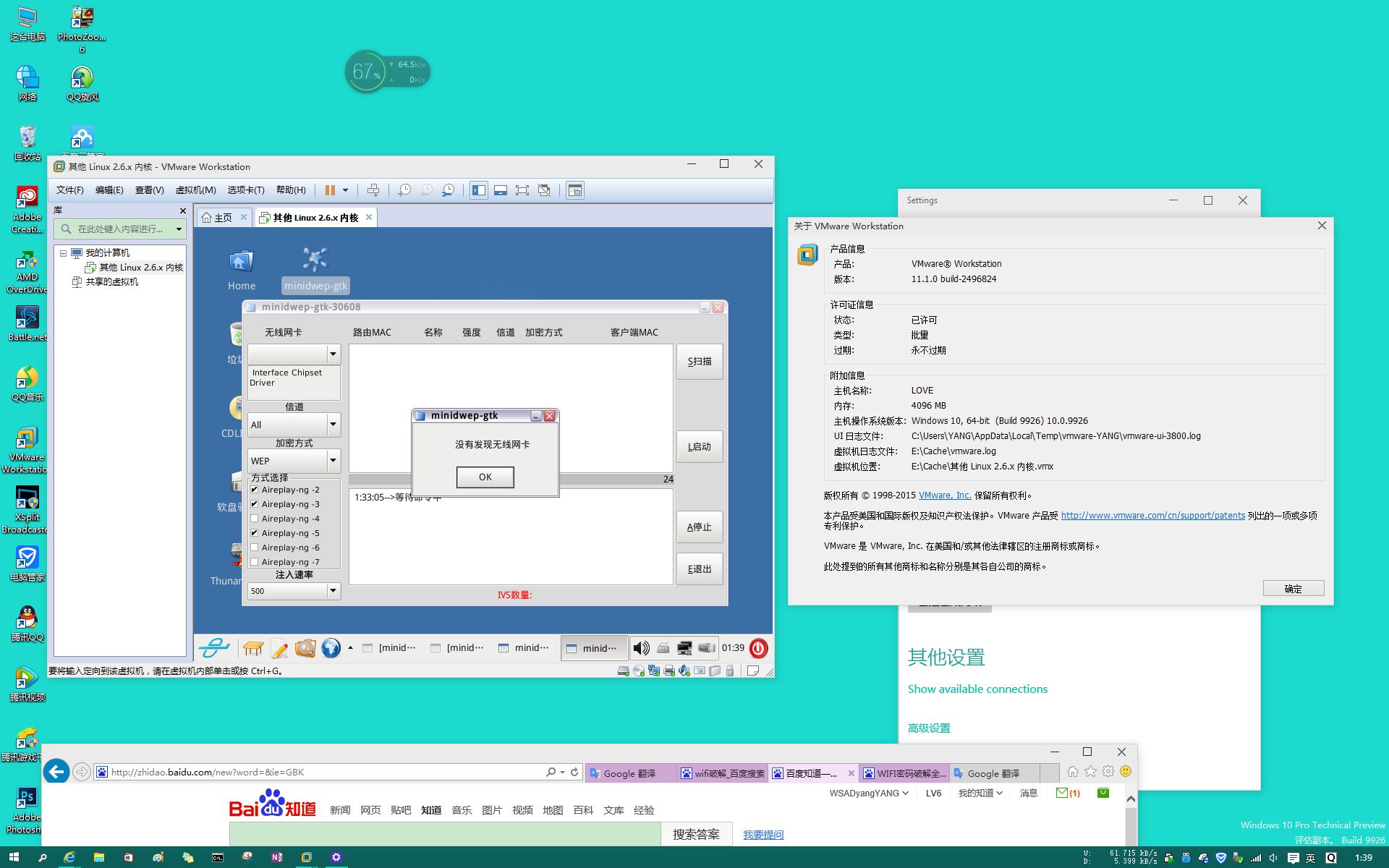Viewport: 1389px width, 868px height.
Task: Click the guest volume speaker icon
Action: [641, 648]
